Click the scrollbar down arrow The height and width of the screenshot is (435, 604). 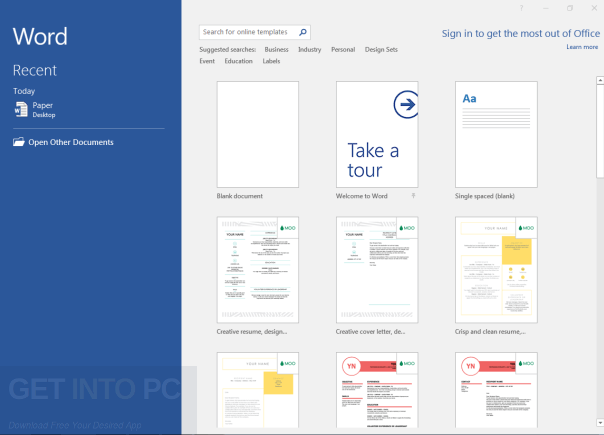pos(600,423)
